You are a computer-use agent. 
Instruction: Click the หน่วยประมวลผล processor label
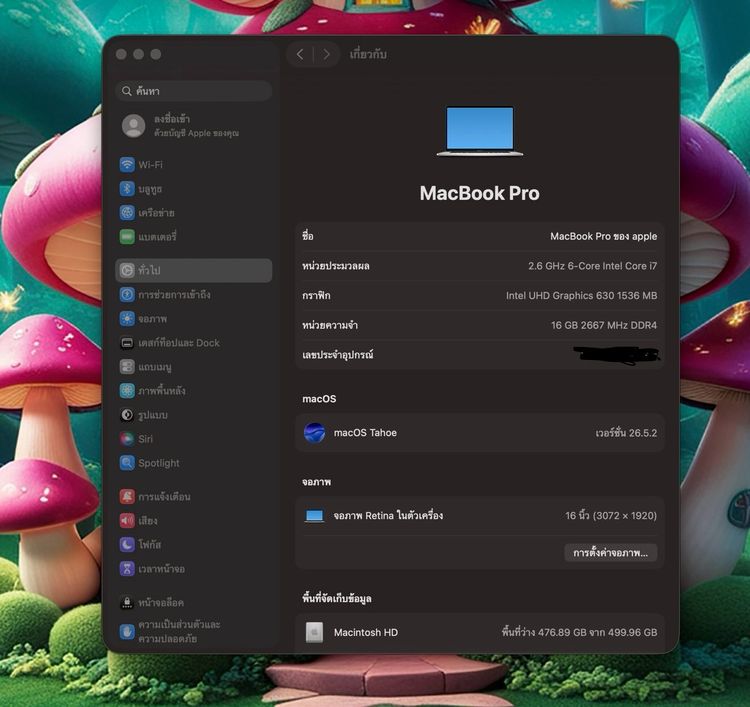tap(335, 266)
